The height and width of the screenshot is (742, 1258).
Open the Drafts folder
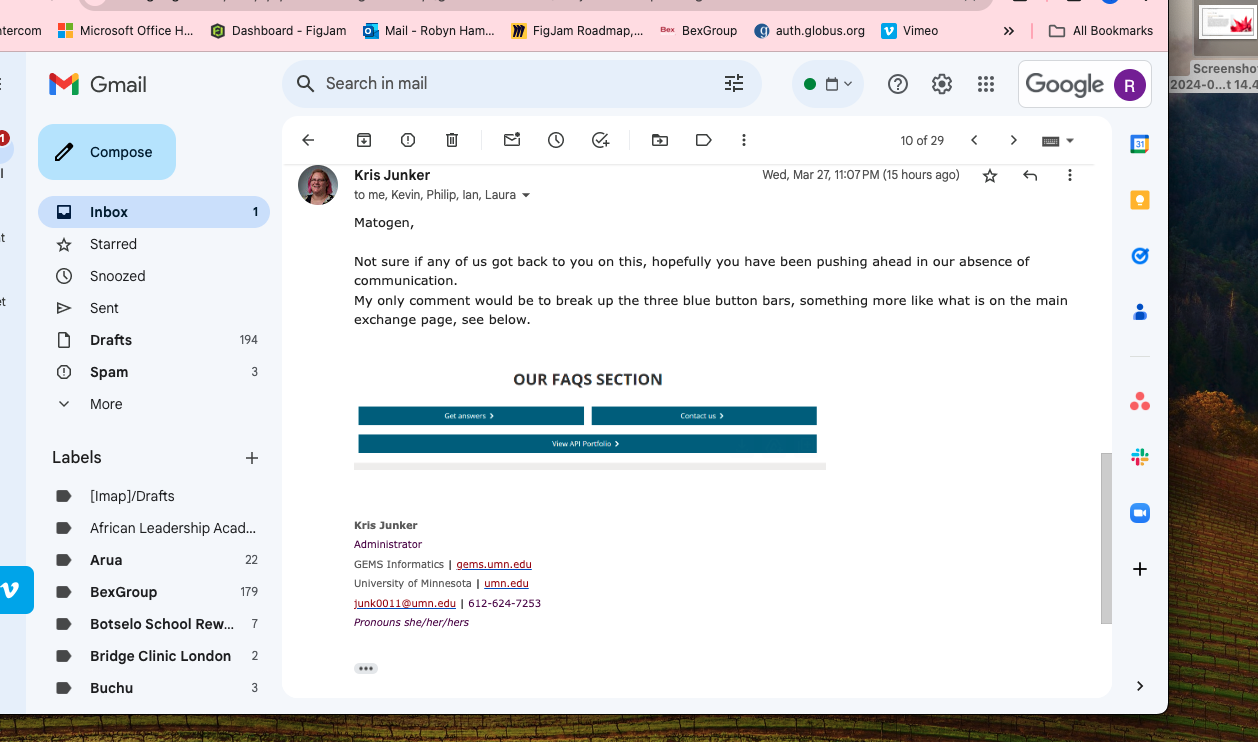pyautogui.click(x=111, y=340)
